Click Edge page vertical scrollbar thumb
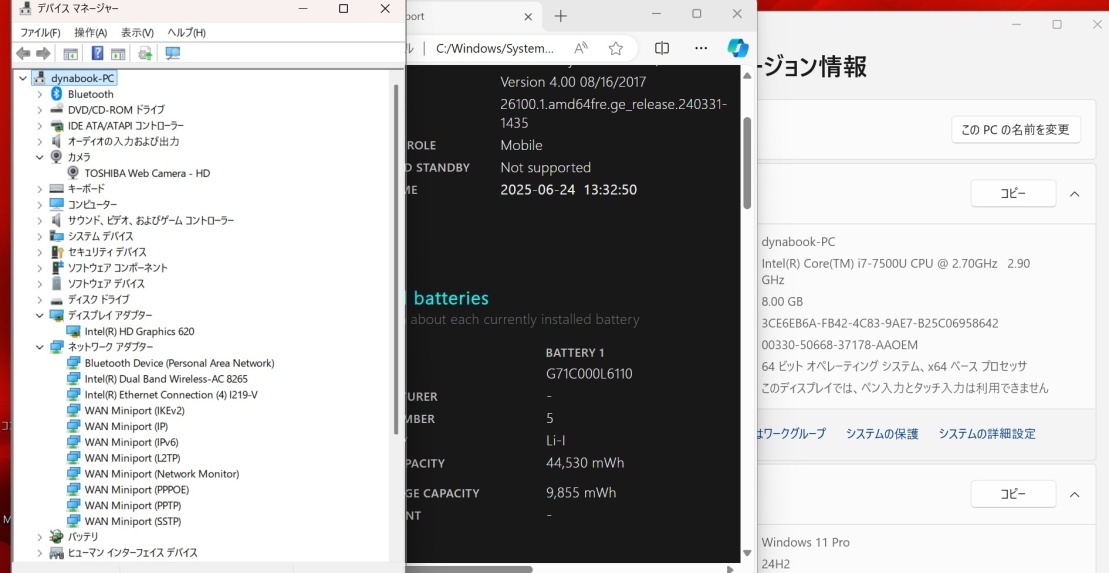This screenshot has height=573, width=1109. tap(747, 163)
